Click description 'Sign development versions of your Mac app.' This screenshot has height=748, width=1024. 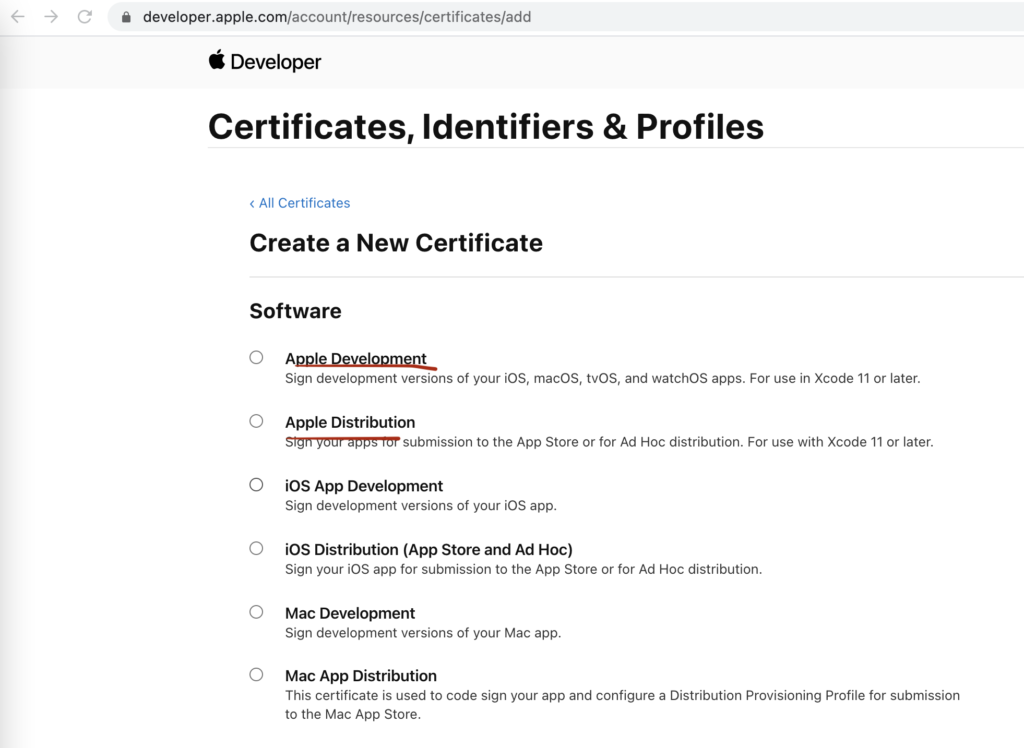(423, 633)
